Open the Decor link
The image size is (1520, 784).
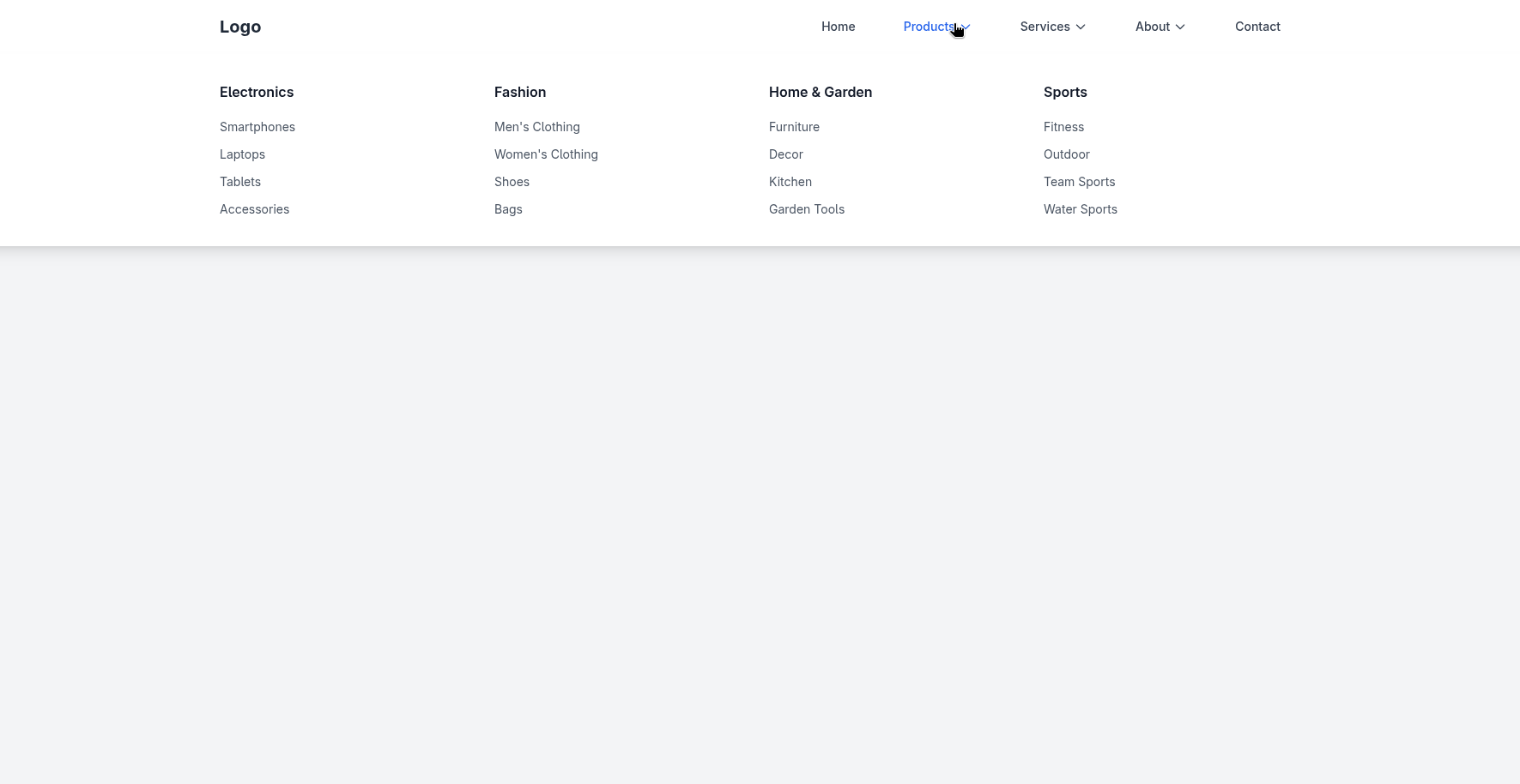coord(786,154)
